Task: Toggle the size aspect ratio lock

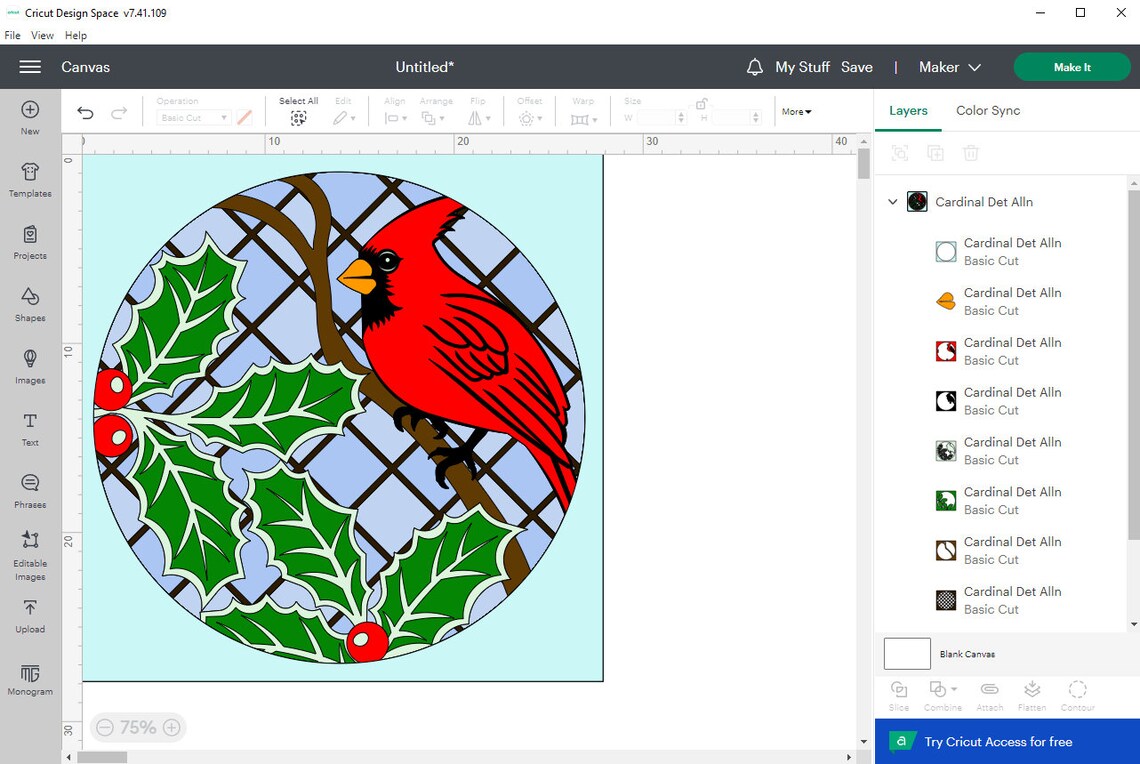Action: (701, 103)
